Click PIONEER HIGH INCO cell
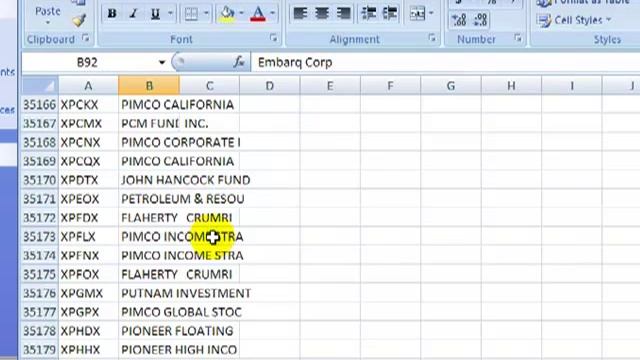Viewport: 640px width, 360px height. click(149, 350)
